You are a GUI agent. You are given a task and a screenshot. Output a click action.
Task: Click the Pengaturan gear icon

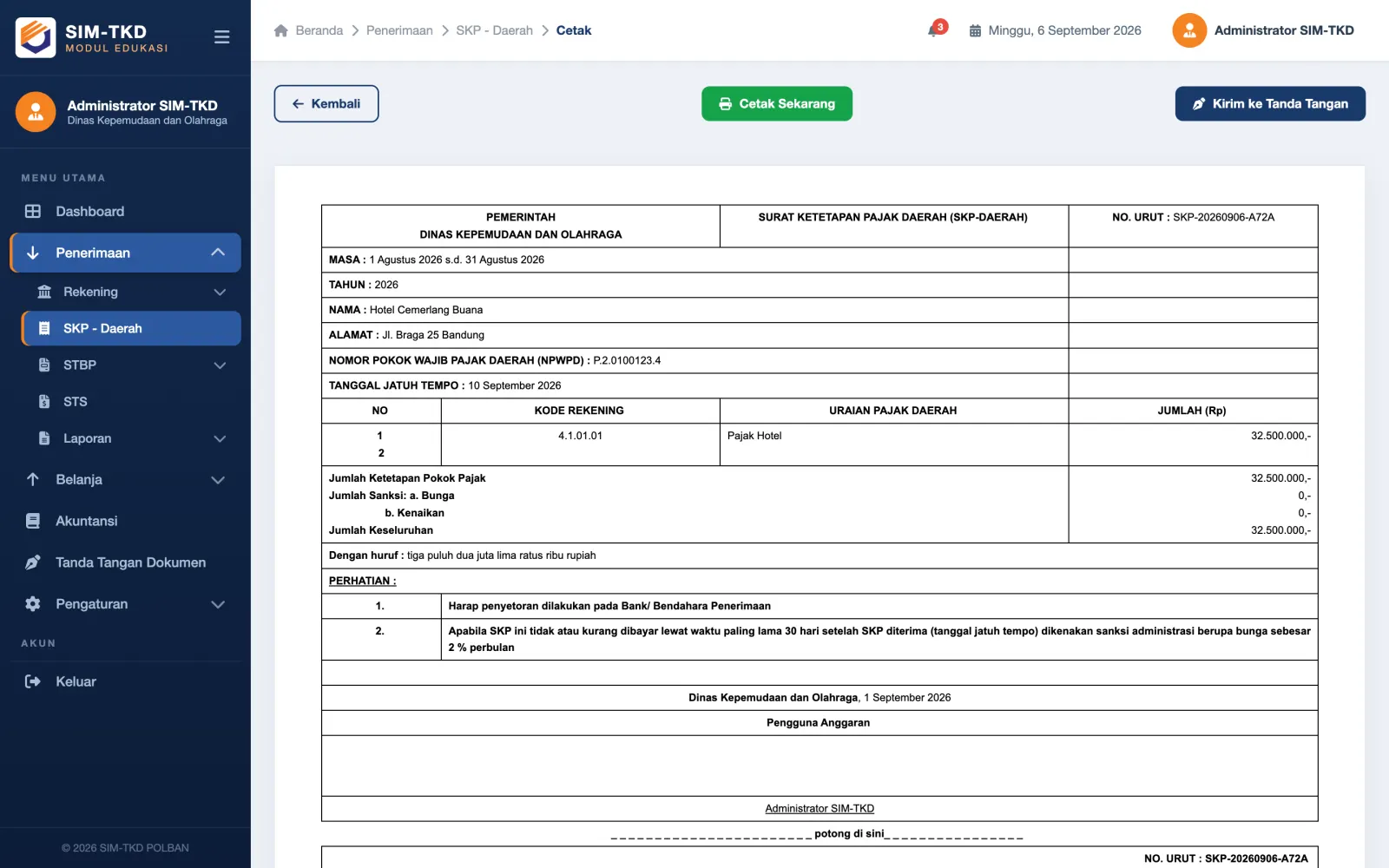point(33,603)
